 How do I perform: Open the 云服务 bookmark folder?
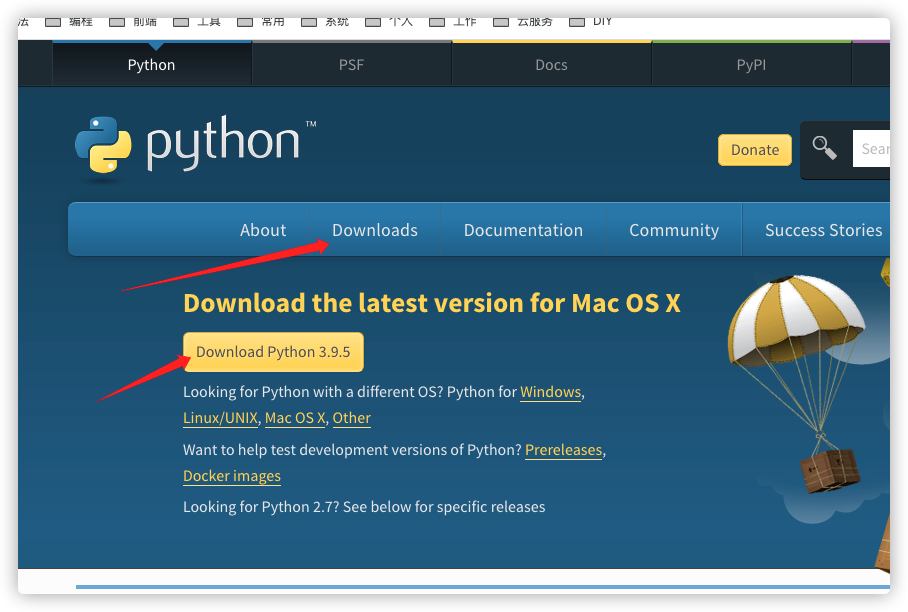(523, 22)
